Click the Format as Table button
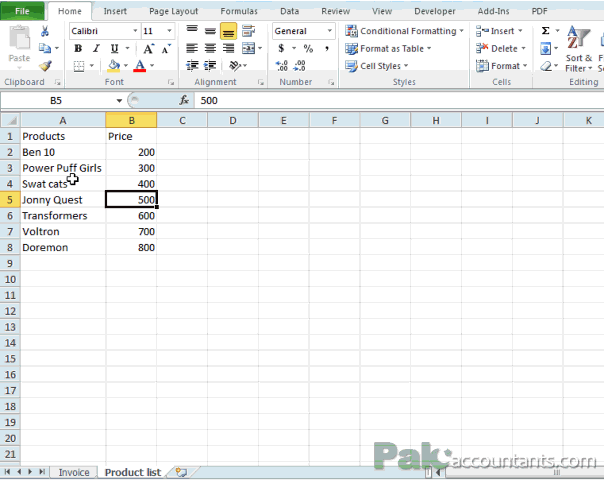The height and width of the screenshot is (480, 604). tap(388, 49)
